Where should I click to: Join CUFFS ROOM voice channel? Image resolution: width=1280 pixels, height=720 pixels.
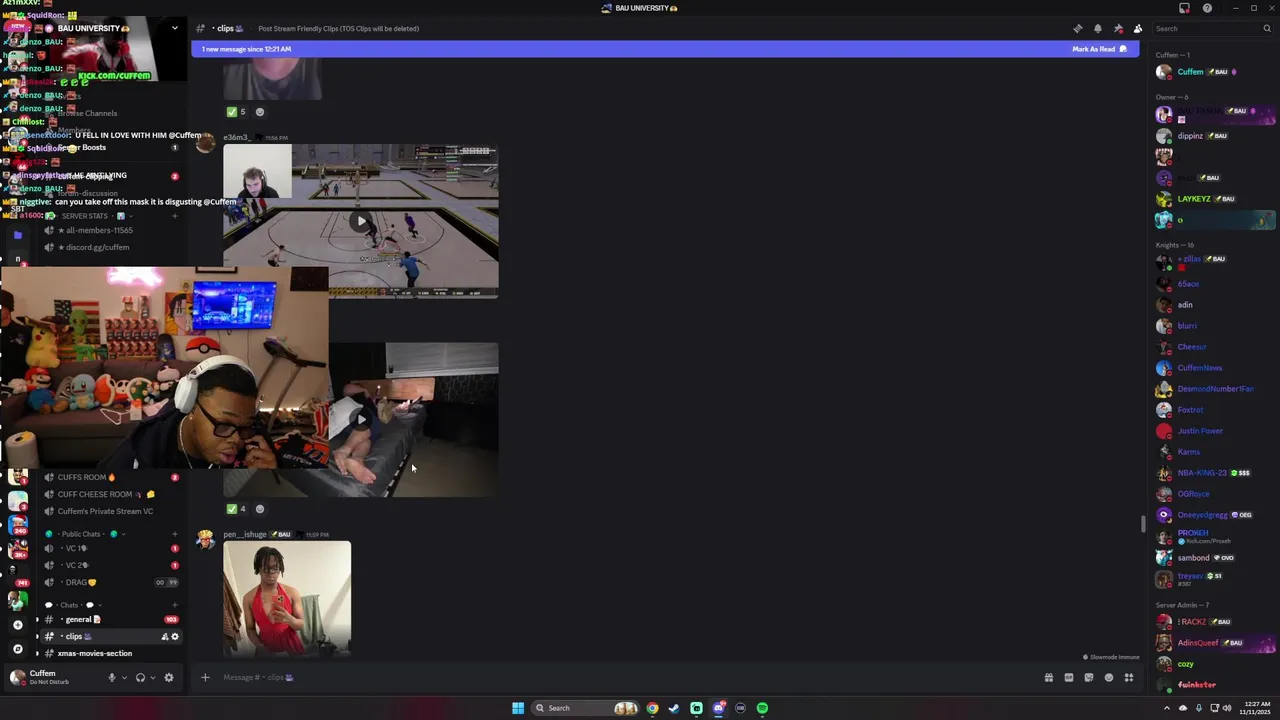pyautogui.click(x=110, y=477)
